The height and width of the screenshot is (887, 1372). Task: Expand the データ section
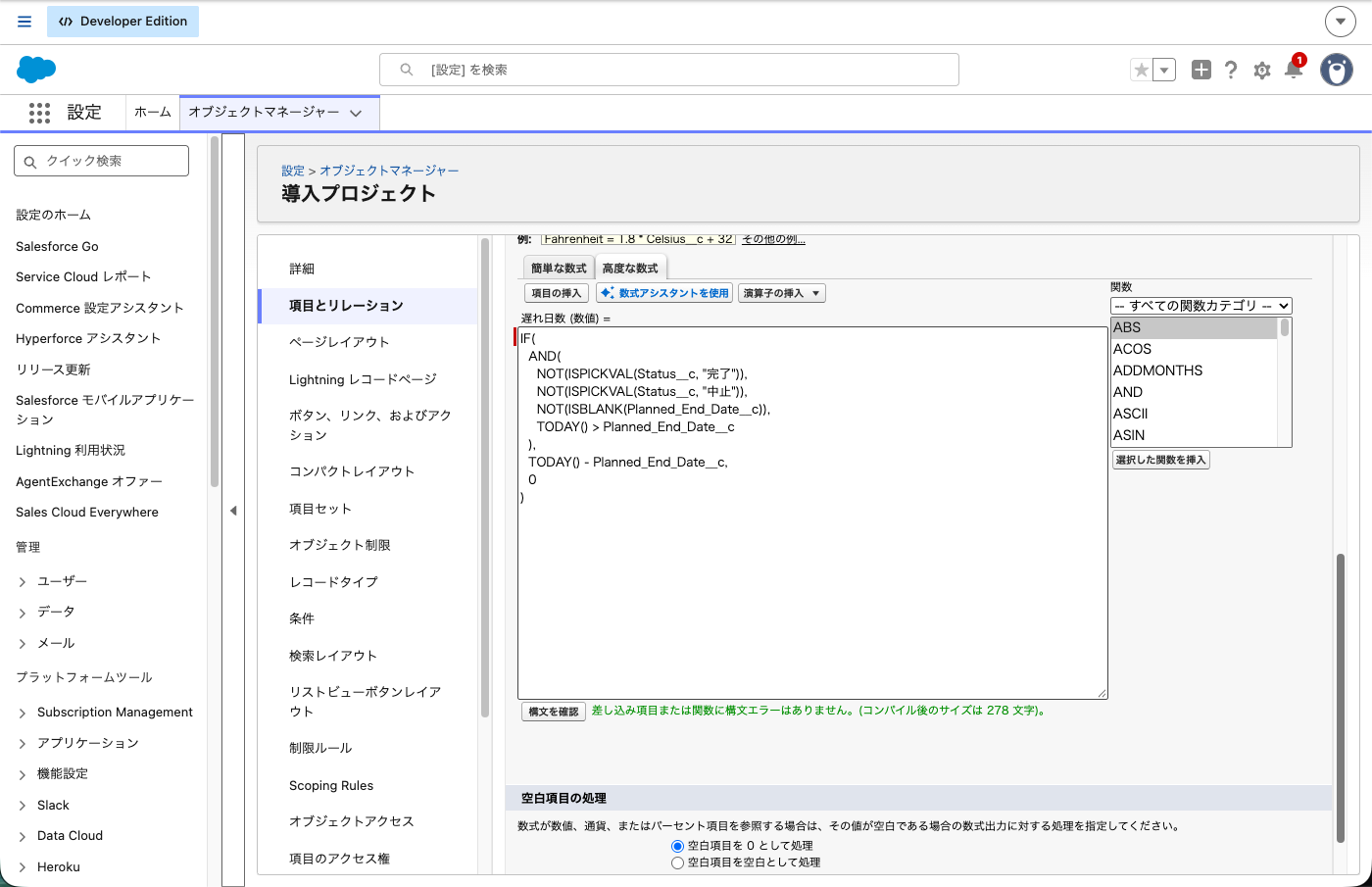(23, 613)
